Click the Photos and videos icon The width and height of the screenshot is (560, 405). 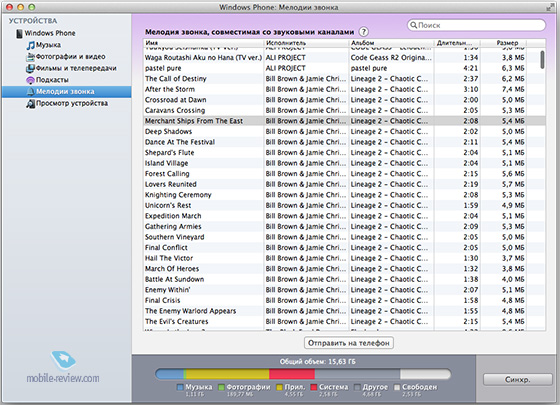[31, 56]
